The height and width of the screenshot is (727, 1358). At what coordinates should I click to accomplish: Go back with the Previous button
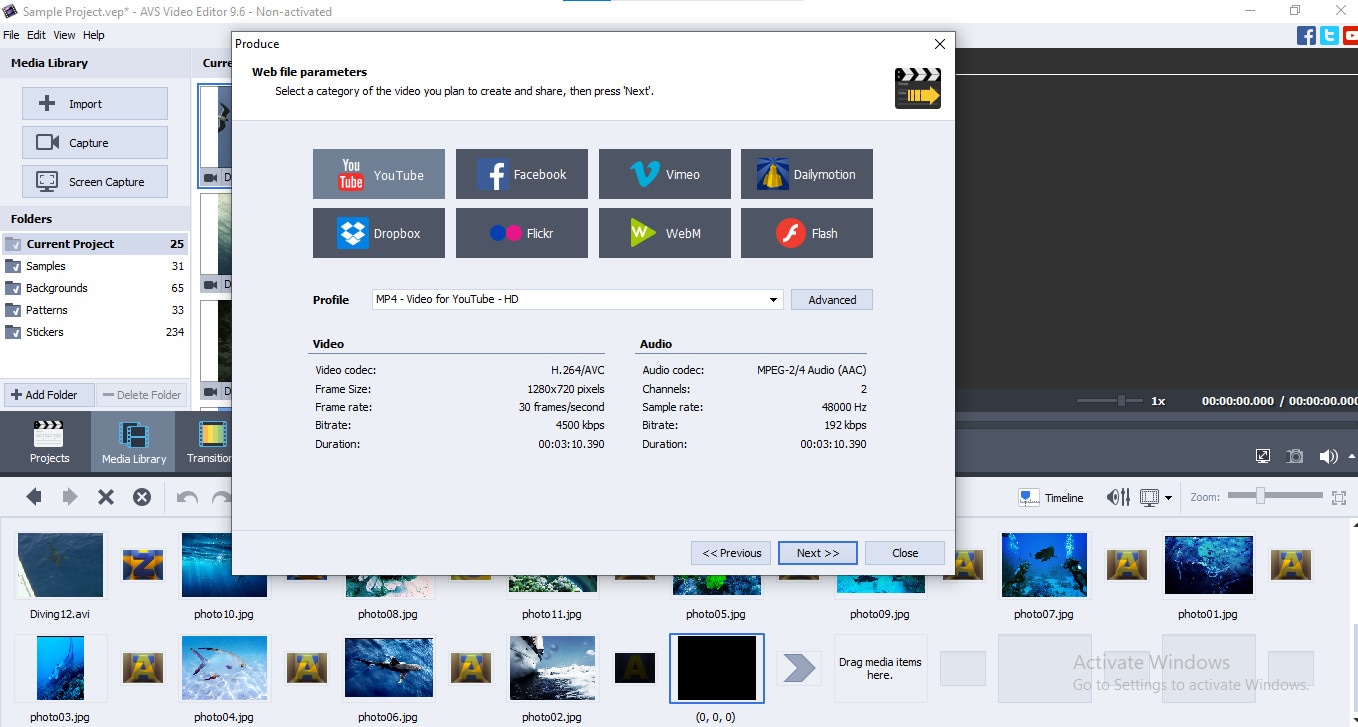pyautogui.click(x=731, y=553)
